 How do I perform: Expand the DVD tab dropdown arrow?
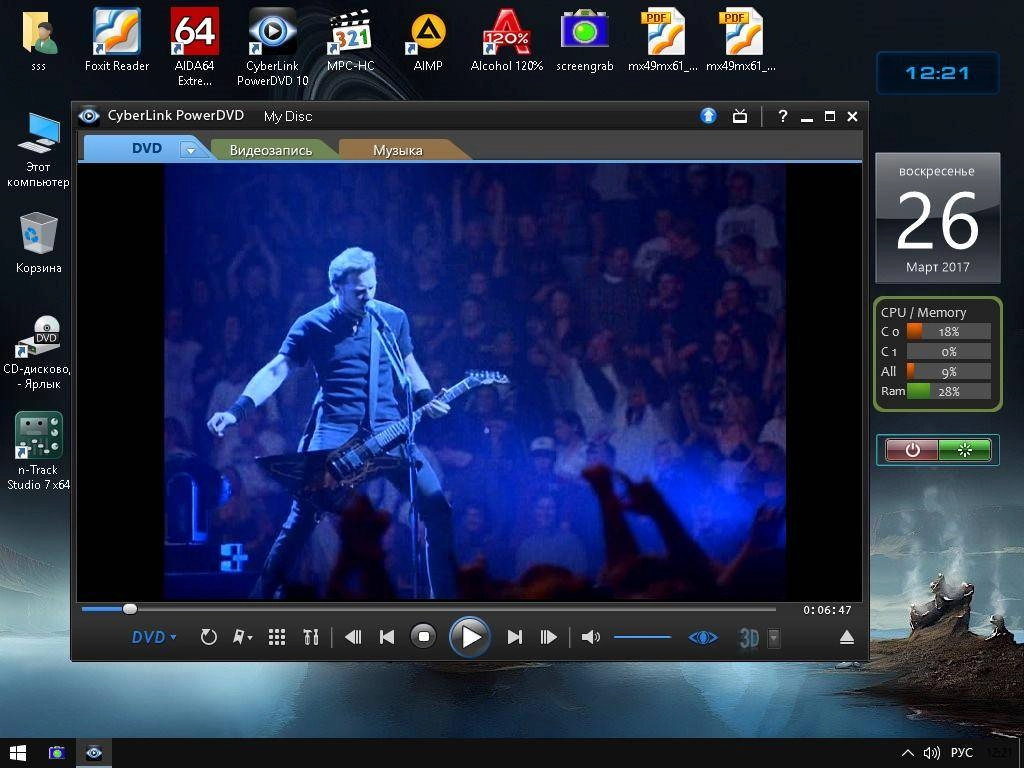pyautogui.click(x=190, y=150)
